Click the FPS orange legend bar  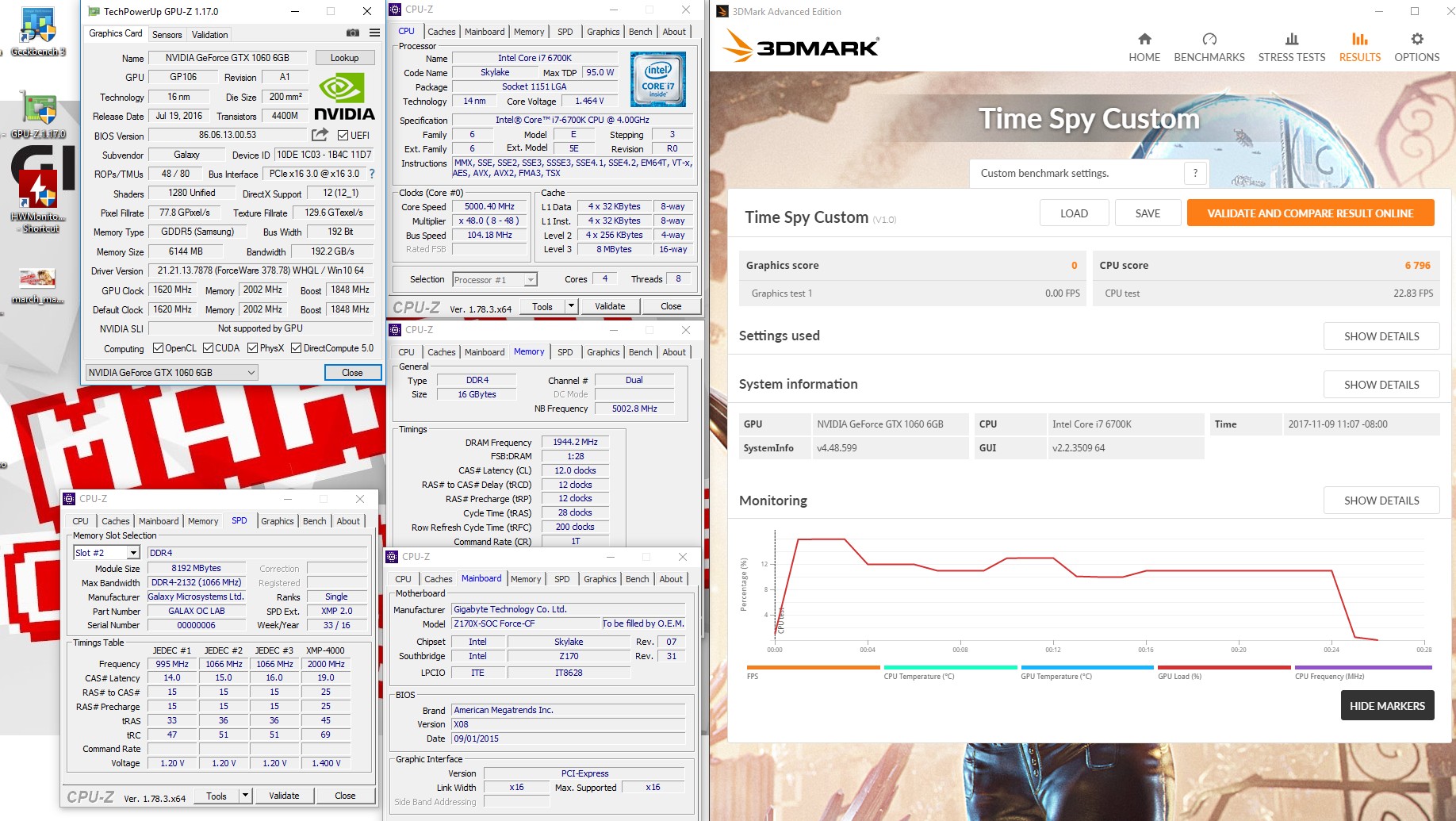[813, 668]
